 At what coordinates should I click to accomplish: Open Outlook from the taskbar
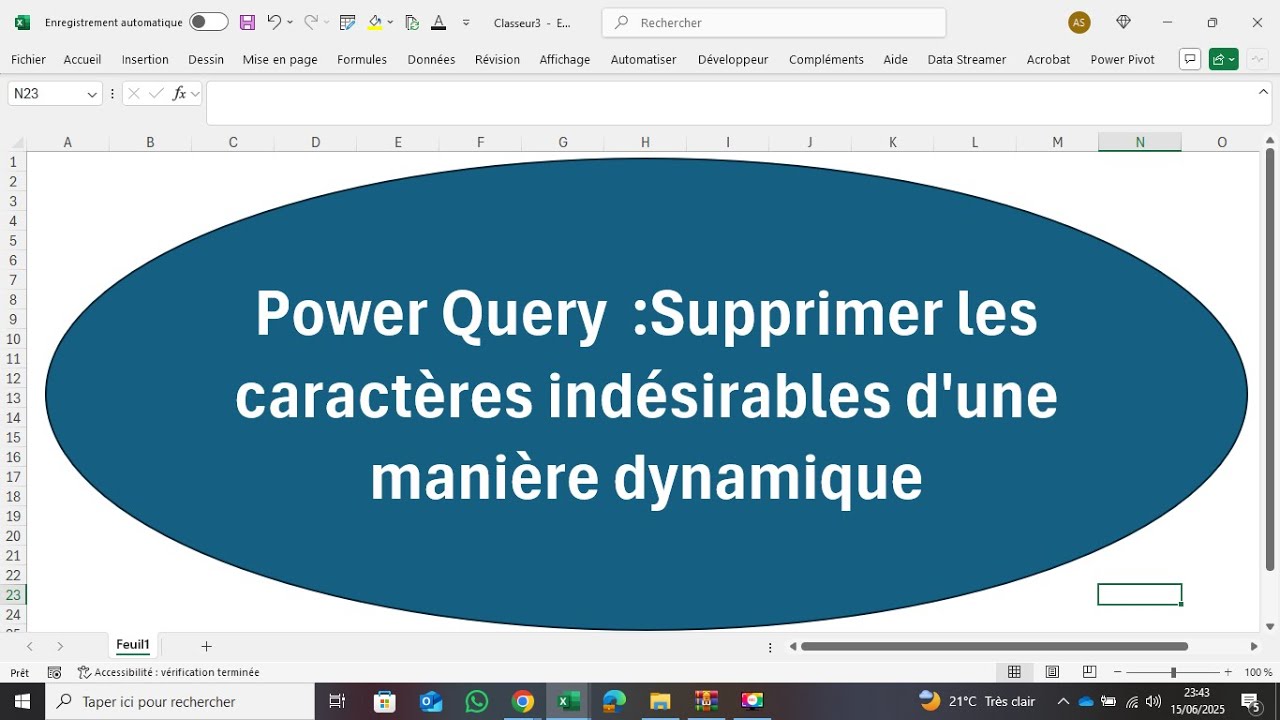click(431, 701)
